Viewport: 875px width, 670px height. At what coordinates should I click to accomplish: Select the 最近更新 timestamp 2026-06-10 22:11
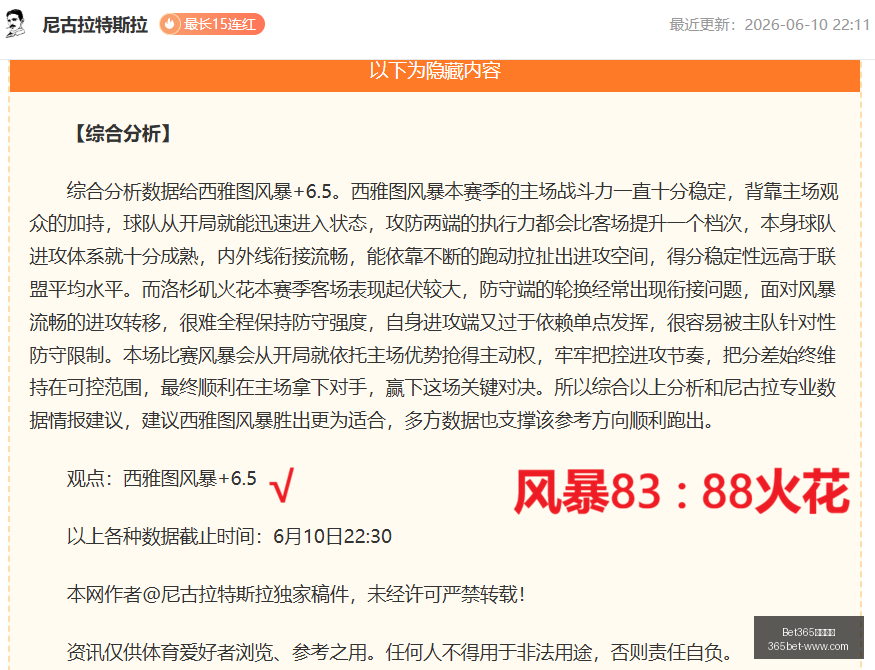coord(770,25)
